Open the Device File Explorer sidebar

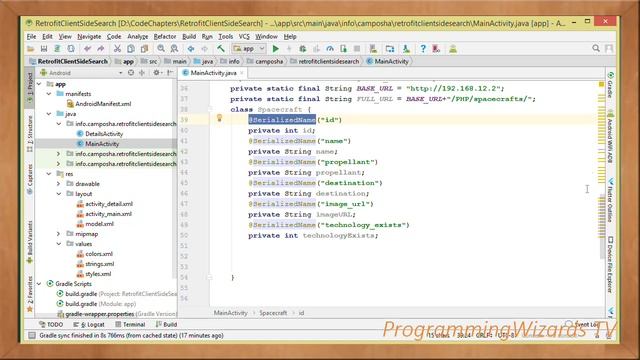pos(610,264)
